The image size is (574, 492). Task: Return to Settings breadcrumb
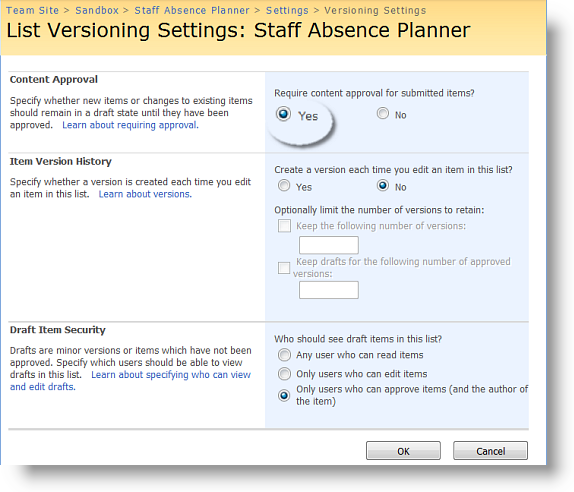click(x=287, y=11)
